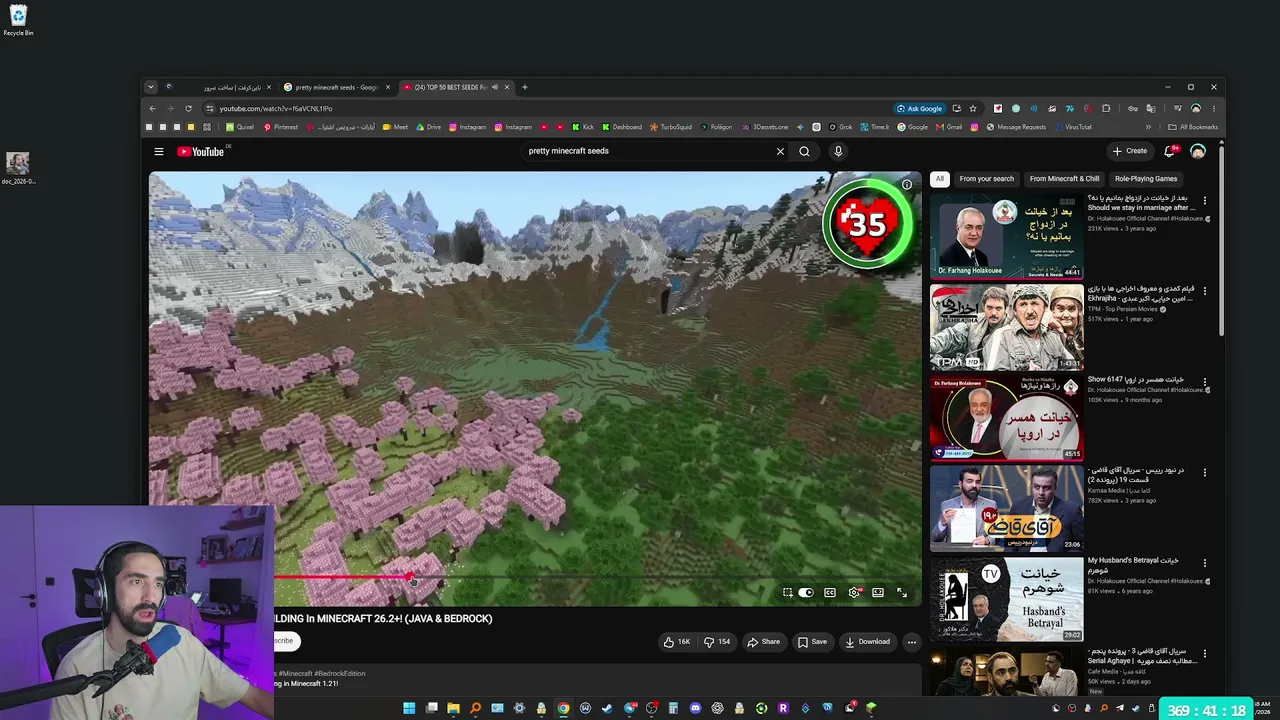Open the Ekhrajiha movie thumbnail
Screen dimensions: 1280x720
pyautogui.click(x=1006, y=328)
